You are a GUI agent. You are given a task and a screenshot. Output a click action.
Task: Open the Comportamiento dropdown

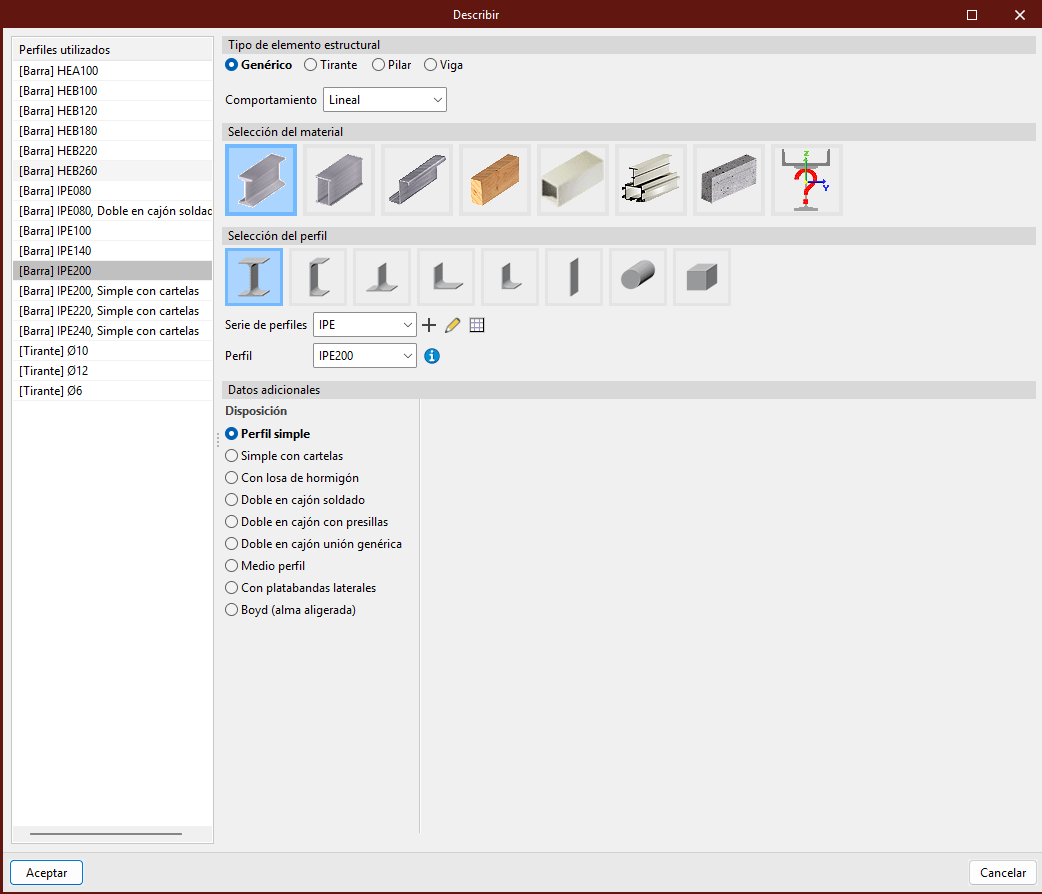point(385,100)
